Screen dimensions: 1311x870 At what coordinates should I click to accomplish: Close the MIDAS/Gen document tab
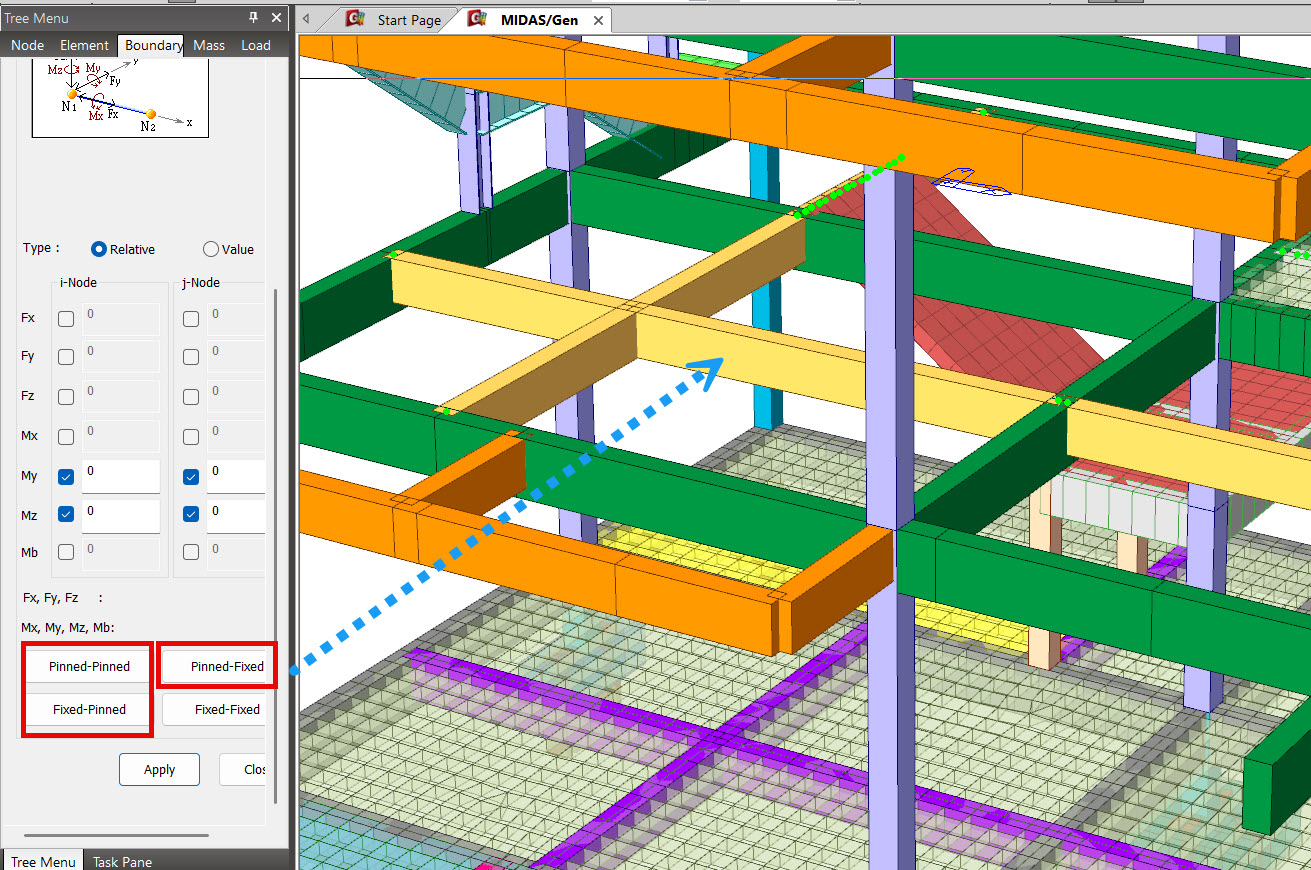pyautogui.click(x=598, y=20)
